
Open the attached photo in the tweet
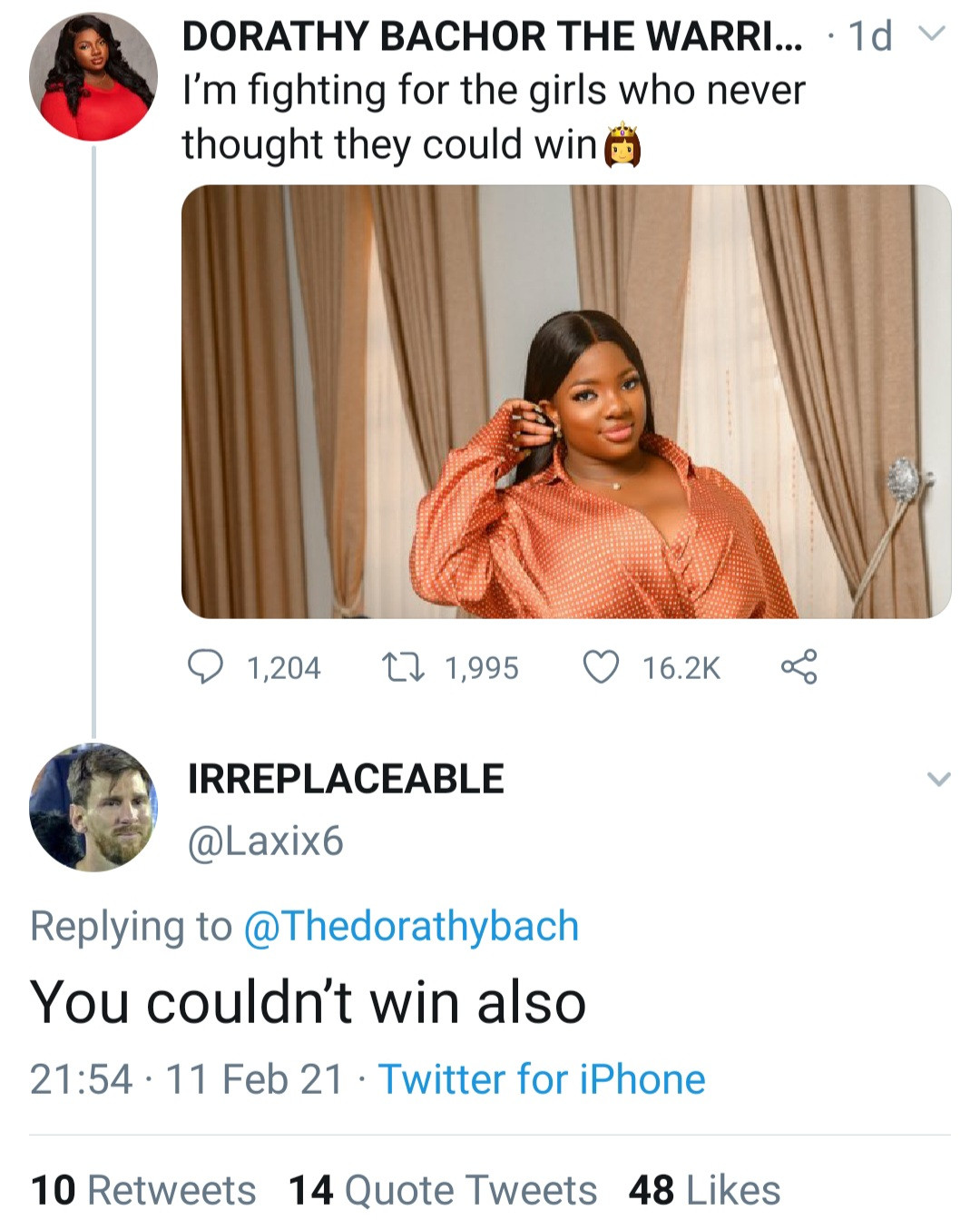pyautogui.click(x=566, y=401)
